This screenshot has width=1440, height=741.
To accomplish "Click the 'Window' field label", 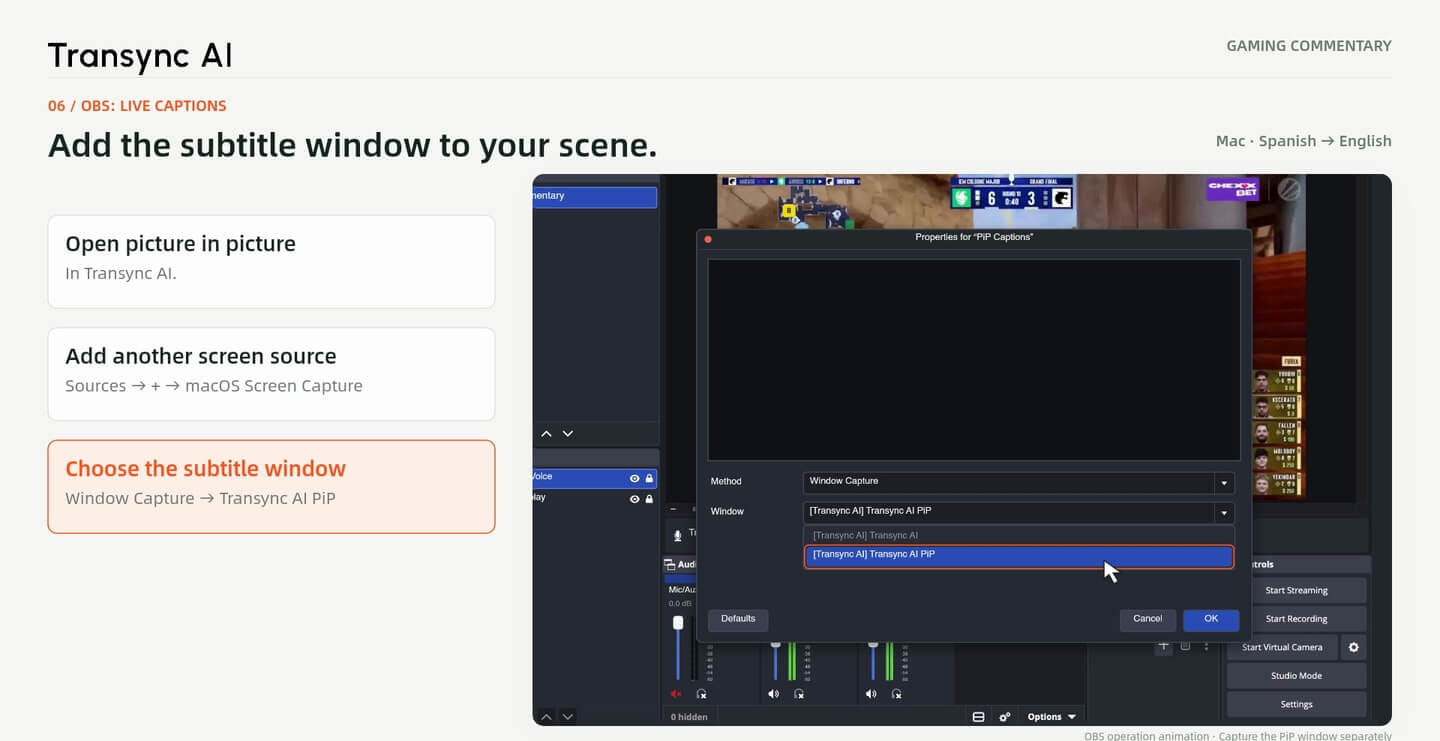I will tap(727, 512).
